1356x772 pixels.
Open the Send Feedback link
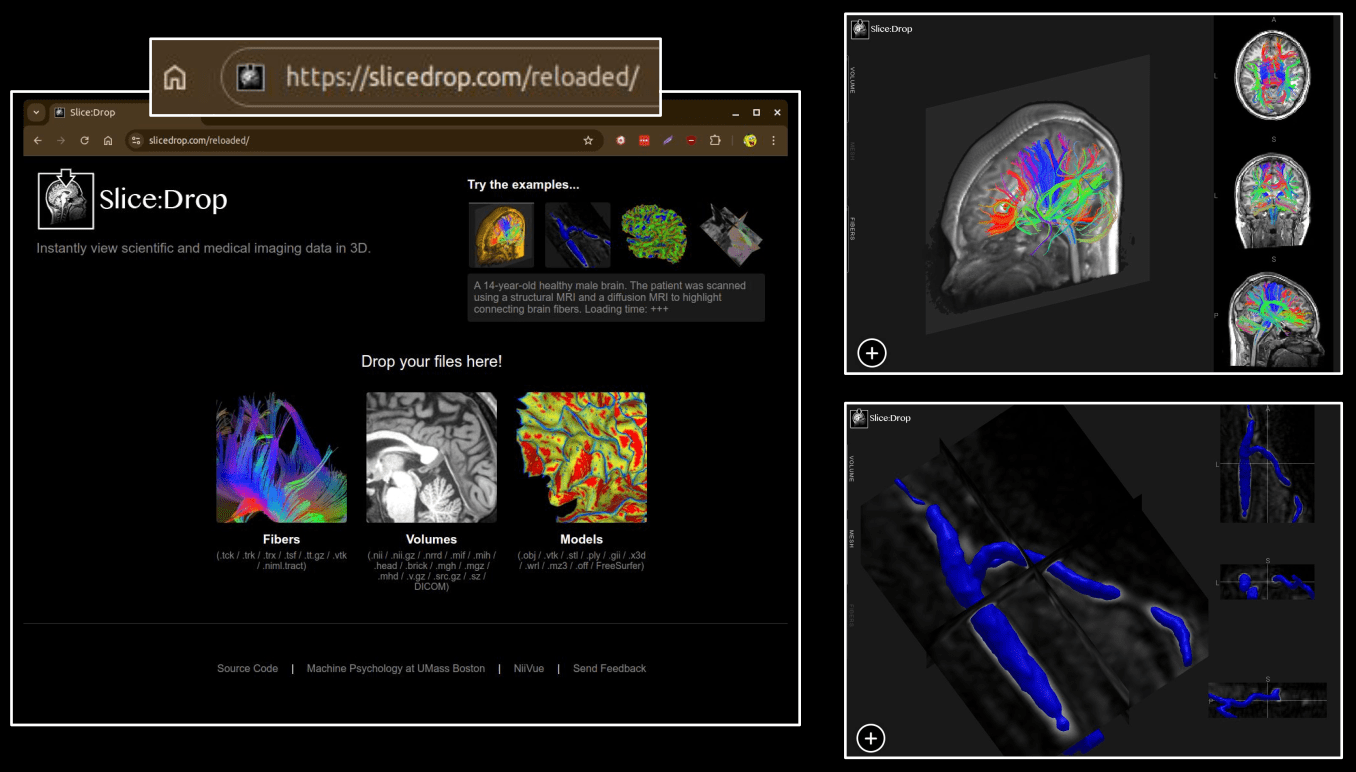[610, 668]
